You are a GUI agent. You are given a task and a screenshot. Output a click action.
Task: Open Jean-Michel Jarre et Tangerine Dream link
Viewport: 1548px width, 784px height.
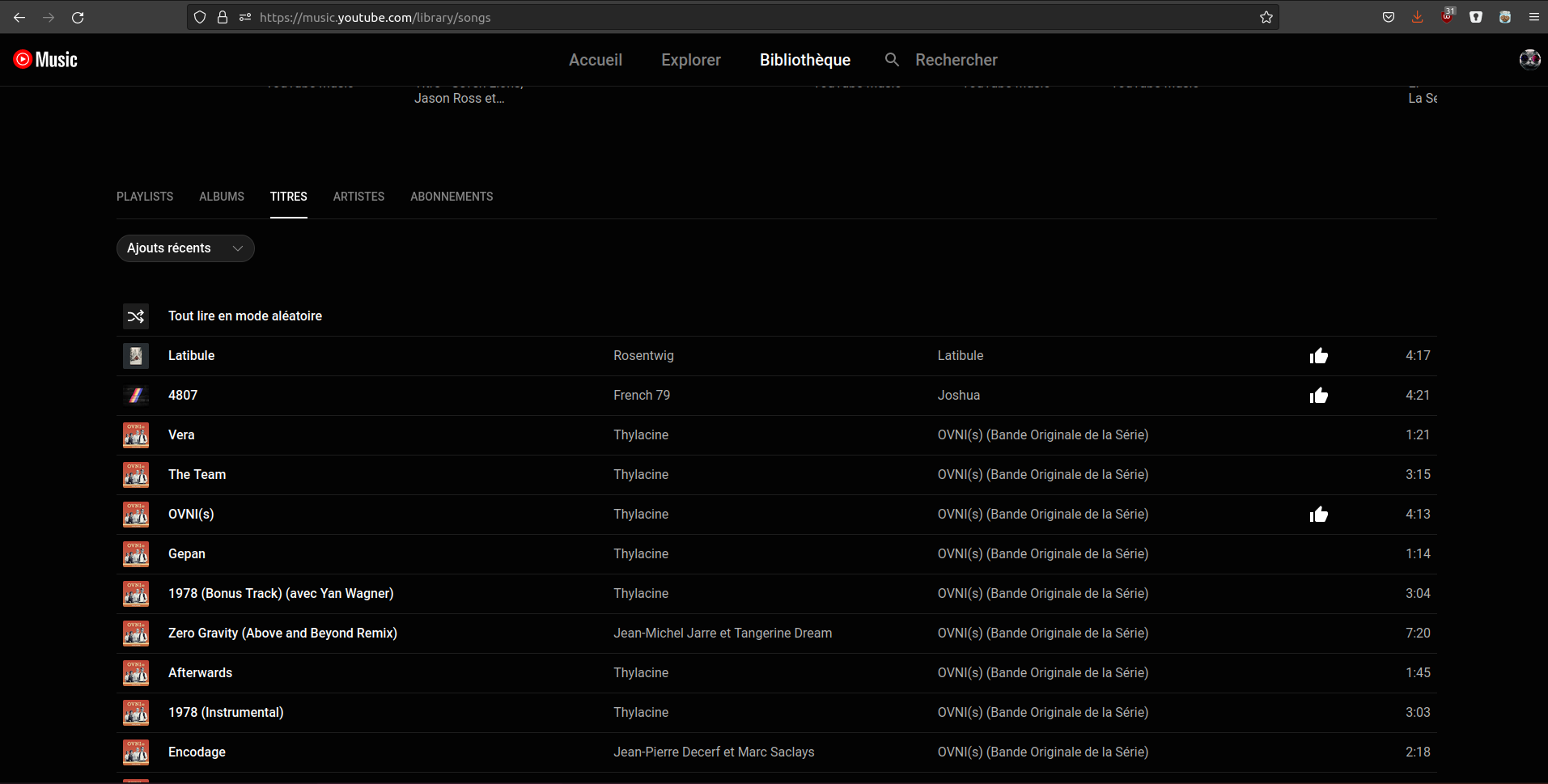pos(723,634)
